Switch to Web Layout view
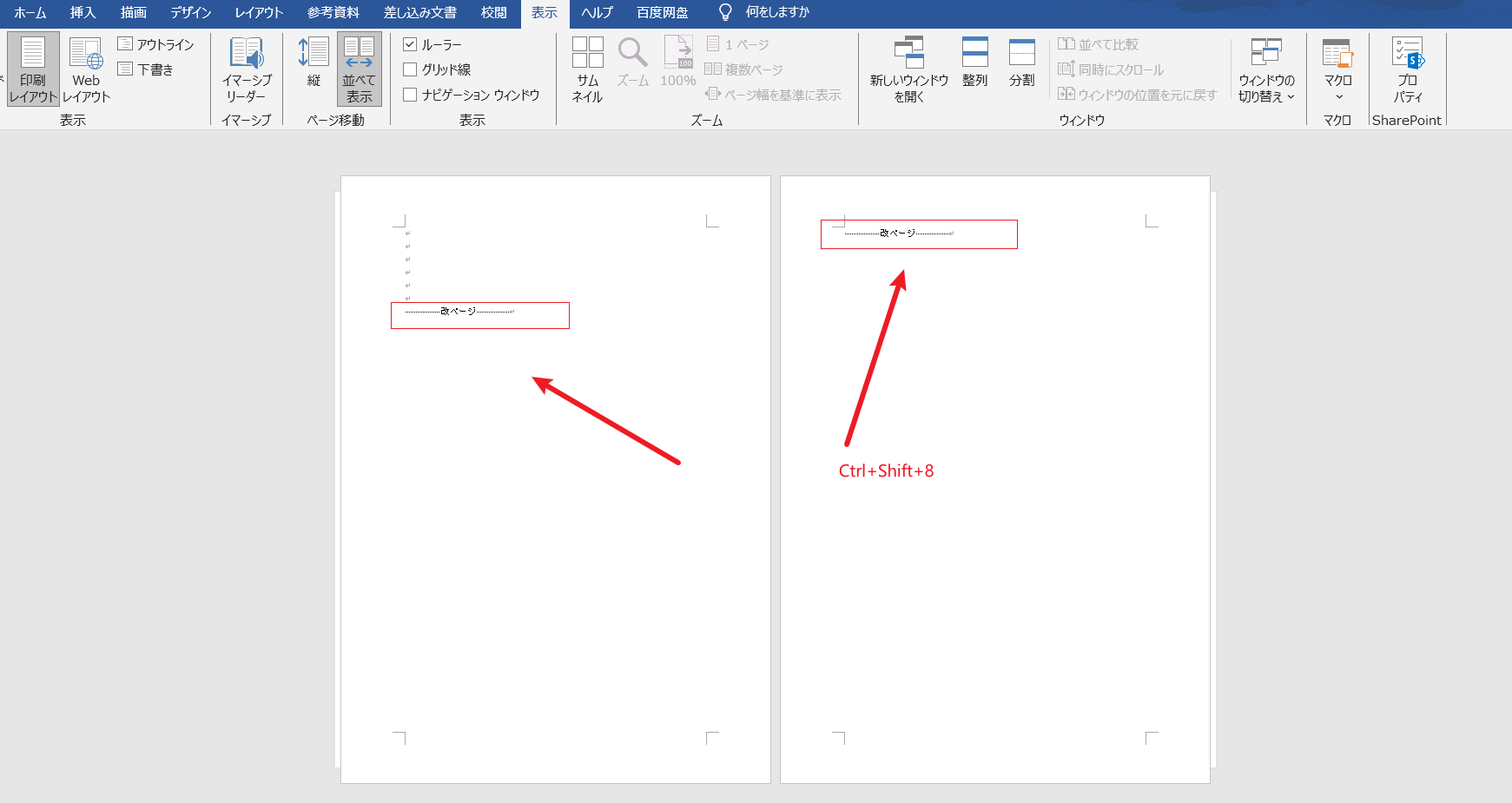 tap(85, 69)
